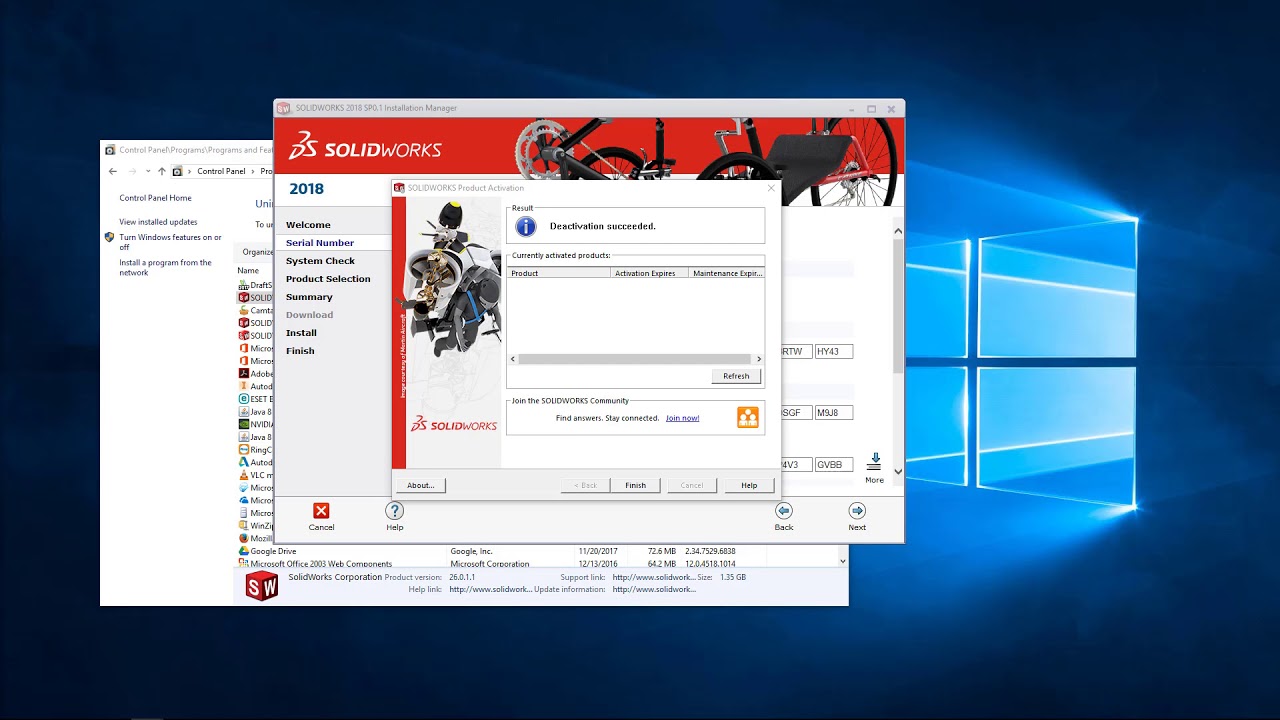Click the Help button in the Product Activation dialog

pyautogui.click(x=749, y=485)
